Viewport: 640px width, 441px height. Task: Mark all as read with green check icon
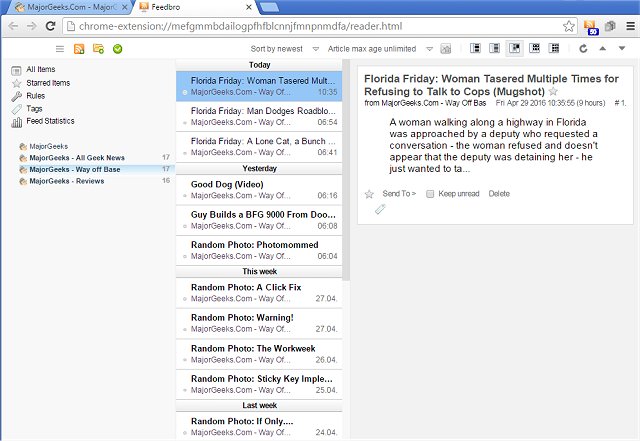click(x=118, y=49)
